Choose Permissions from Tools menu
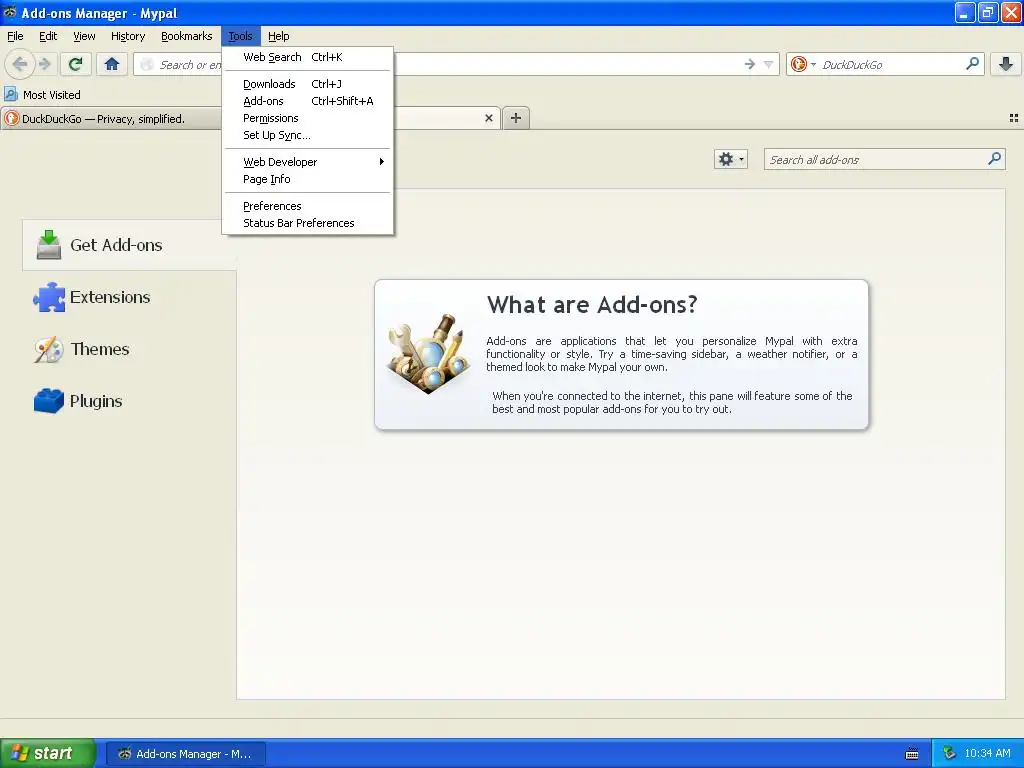This screenshot has width=1024, height=768. point(308,118)
